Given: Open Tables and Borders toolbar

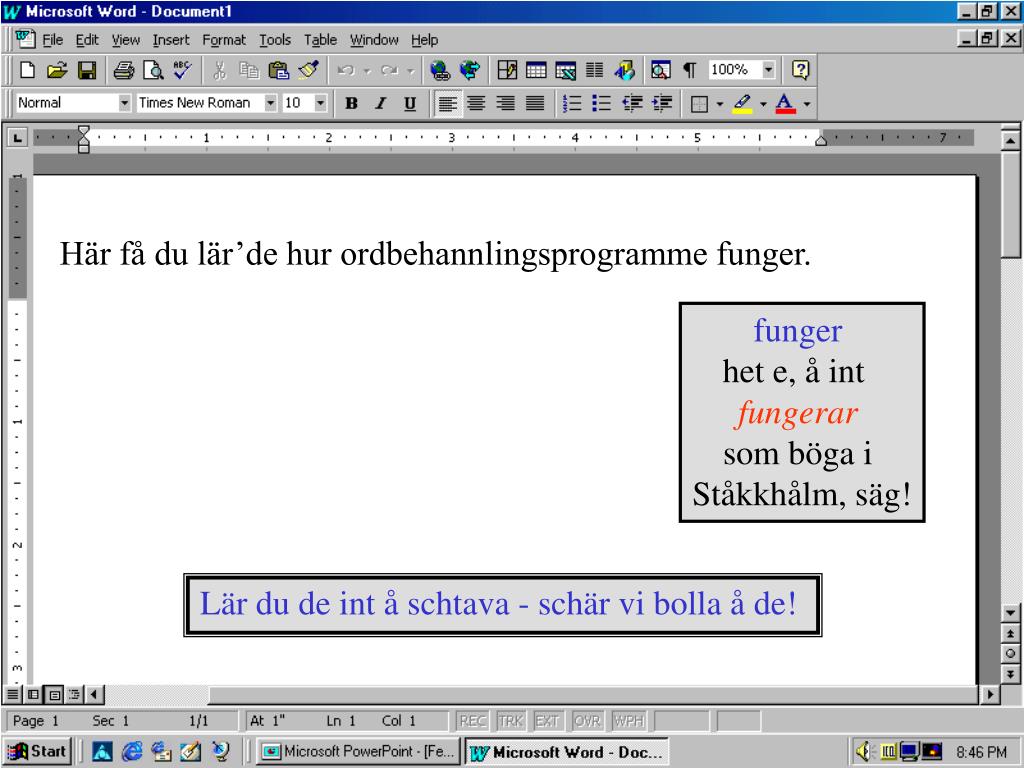Looking at the screenshot, I should pyautogui.click(x=507, y=69).
